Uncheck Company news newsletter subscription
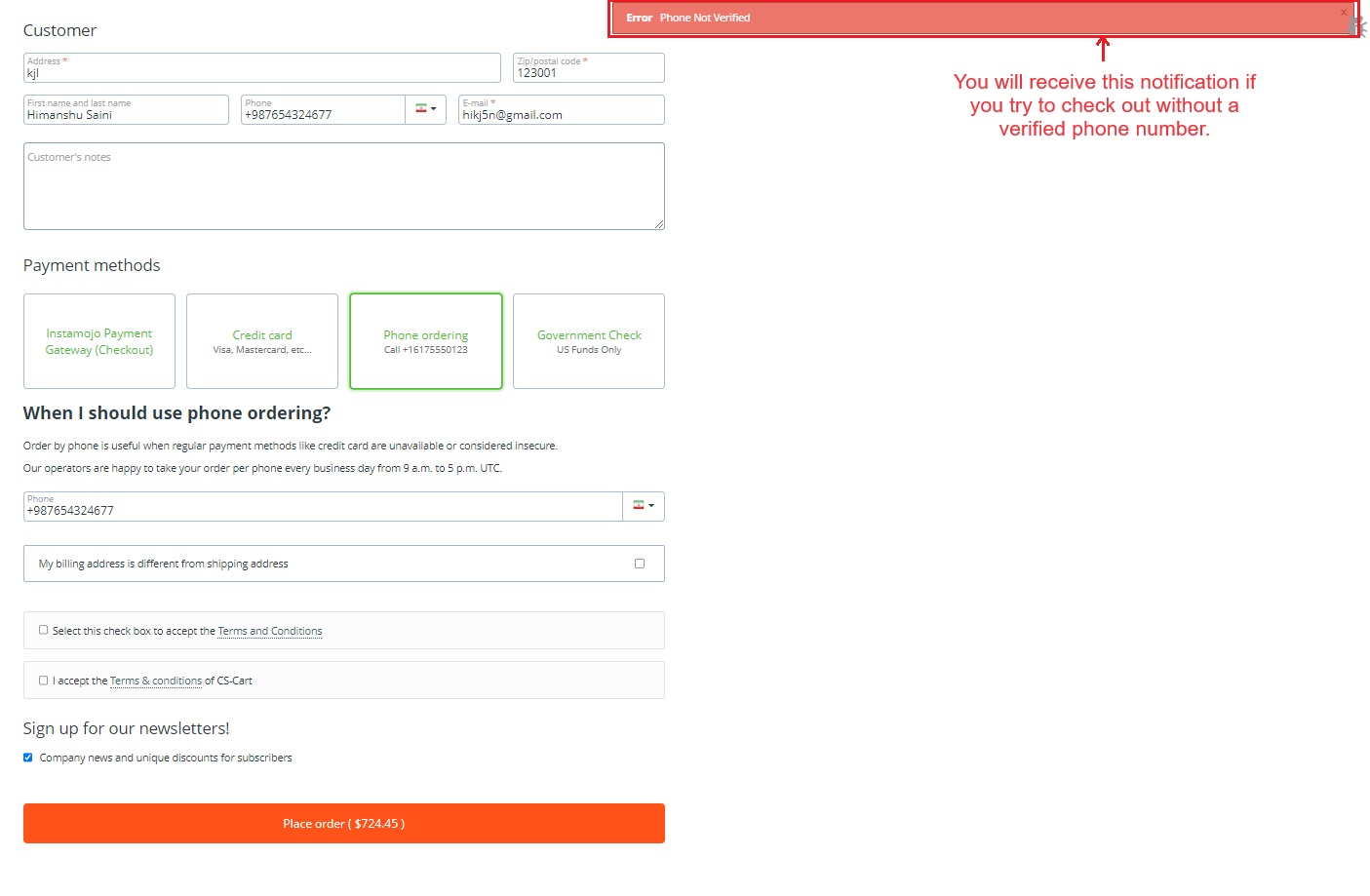 pyautogui.click(x=28, y=758)
